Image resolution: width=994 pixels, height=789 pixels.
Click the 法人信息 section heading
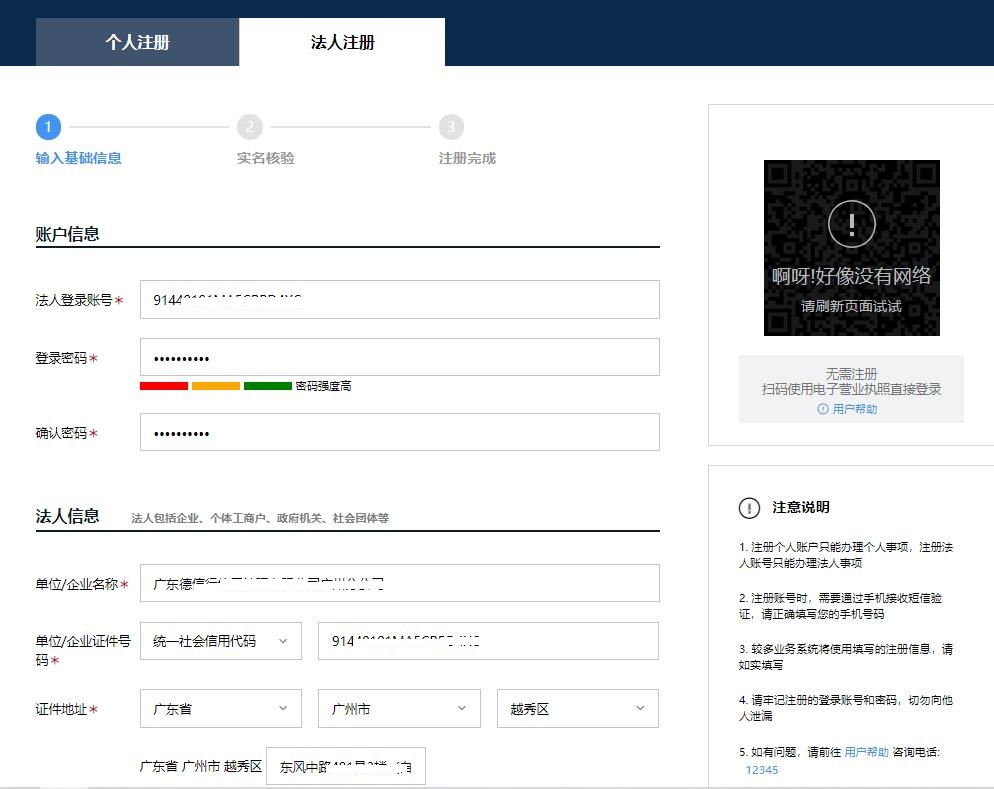point(67,516)
